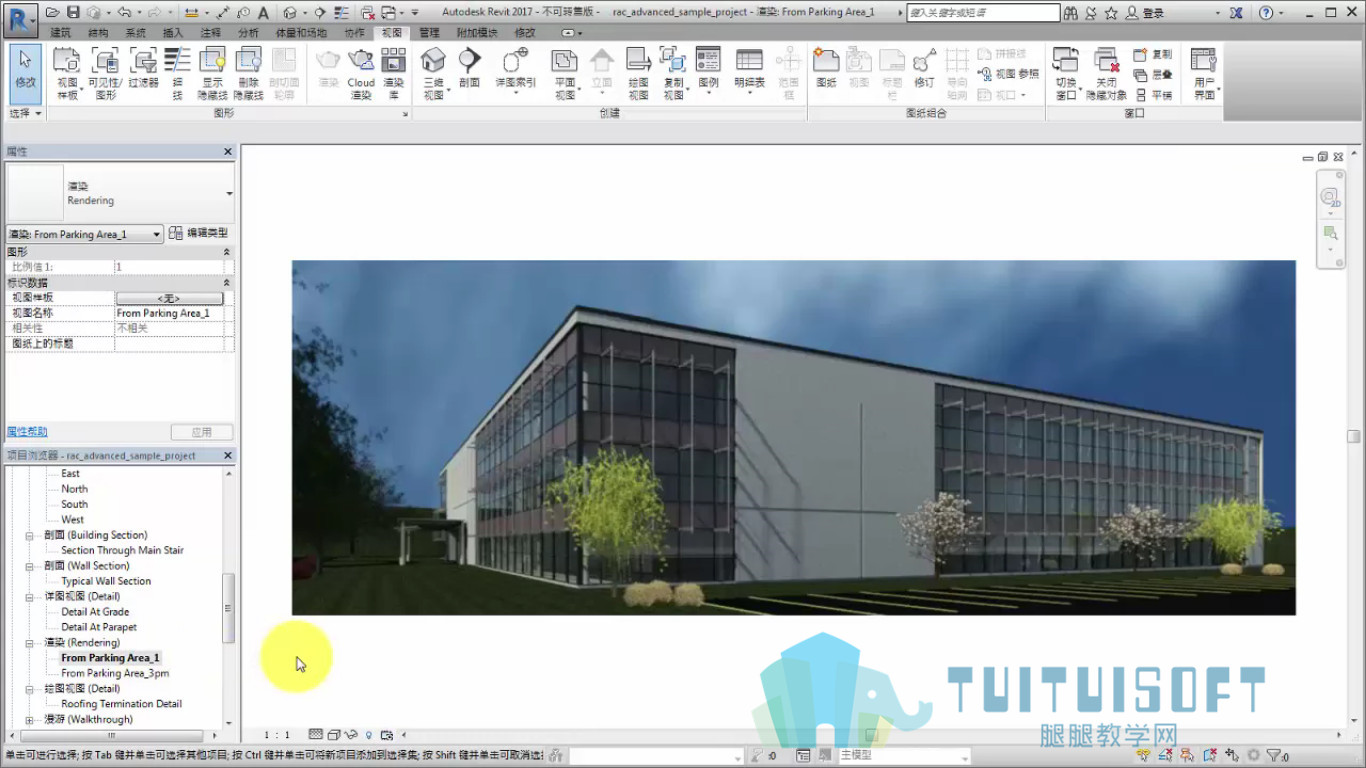Click the 编辑类型 edit type button
The height and width of the screenshot is (768, 1366).
[x=198, y=233]
